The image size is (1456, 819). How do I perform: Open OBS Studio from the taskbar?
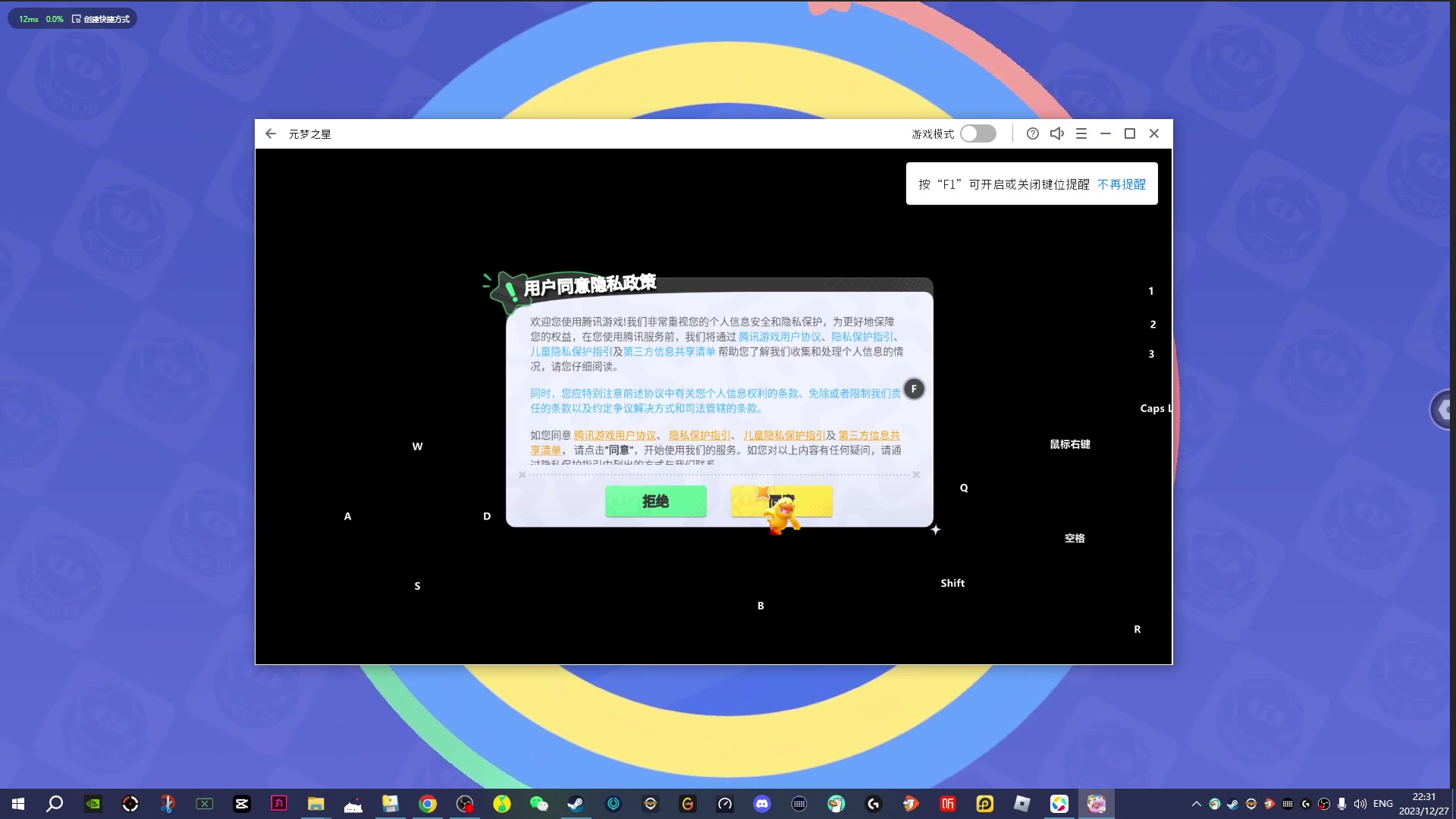(465, 804)
